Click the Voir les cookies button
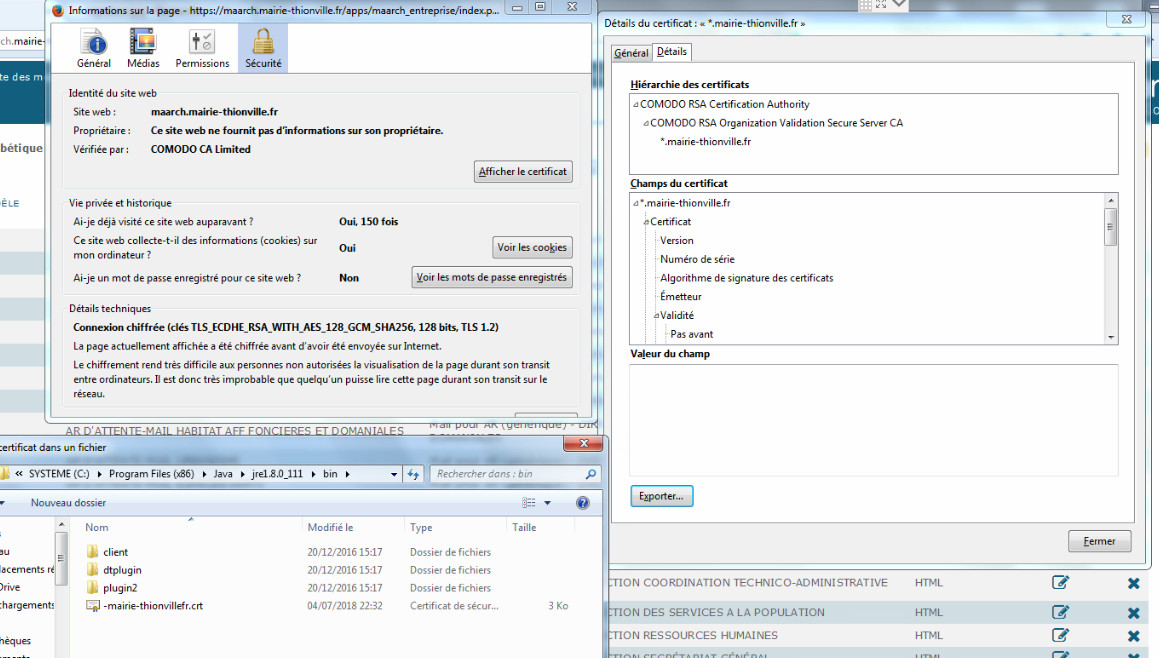 pyautogui.click(x=532, y=247)
